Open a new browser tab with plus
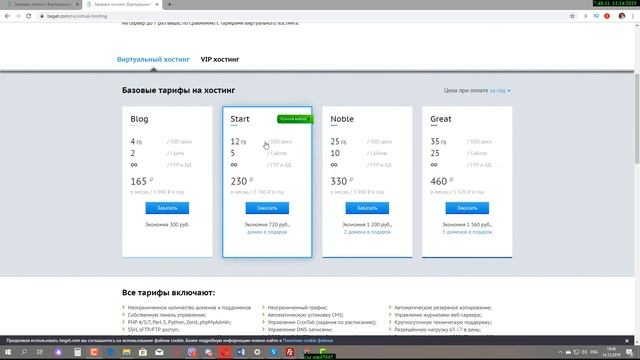Image resolution: width=640 pixels, height=360 pixels. [x=169, y=4]
